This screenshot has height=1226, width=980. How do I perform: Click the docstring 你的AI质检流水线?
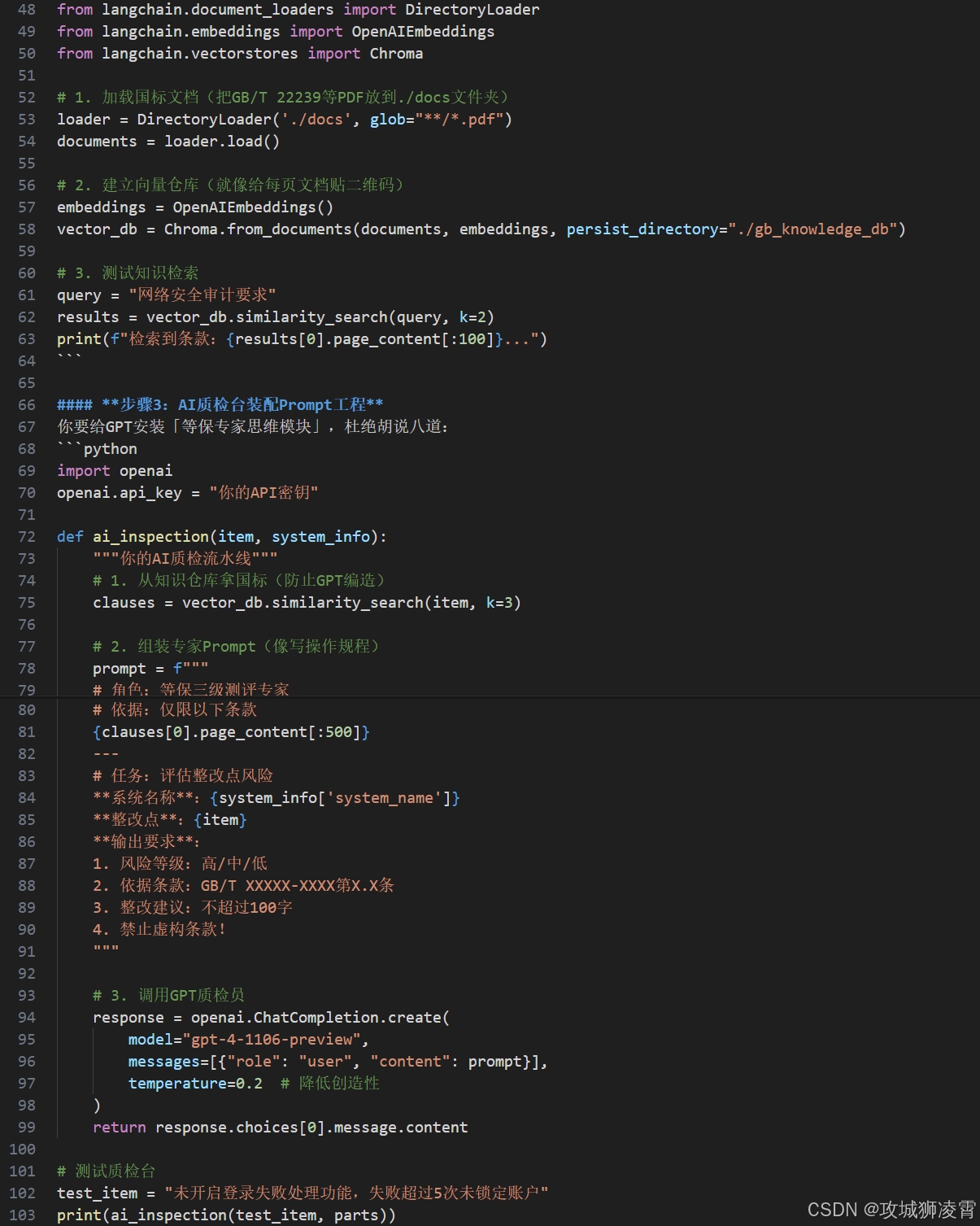(x=185, y=559)
